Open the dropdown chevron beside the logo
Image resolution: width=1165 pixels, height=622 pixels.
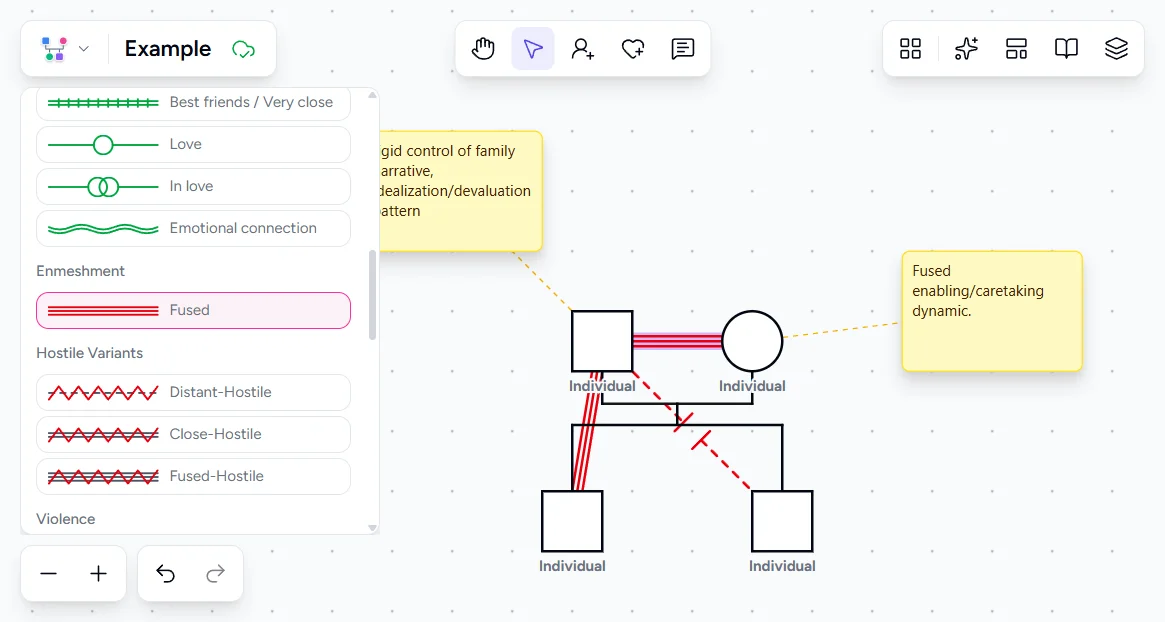click(x=84, y=49)
